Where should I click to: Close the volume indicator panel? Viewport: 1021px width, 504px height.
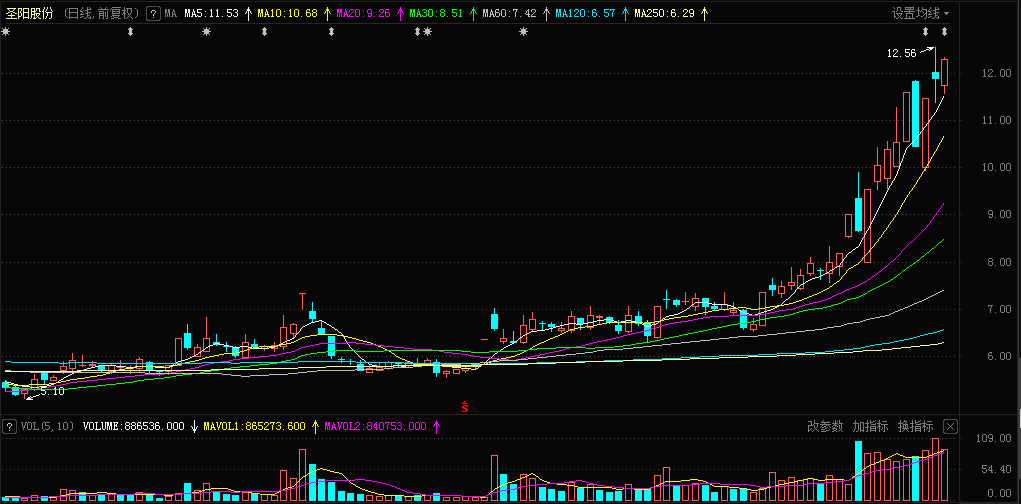coord(950,426)
